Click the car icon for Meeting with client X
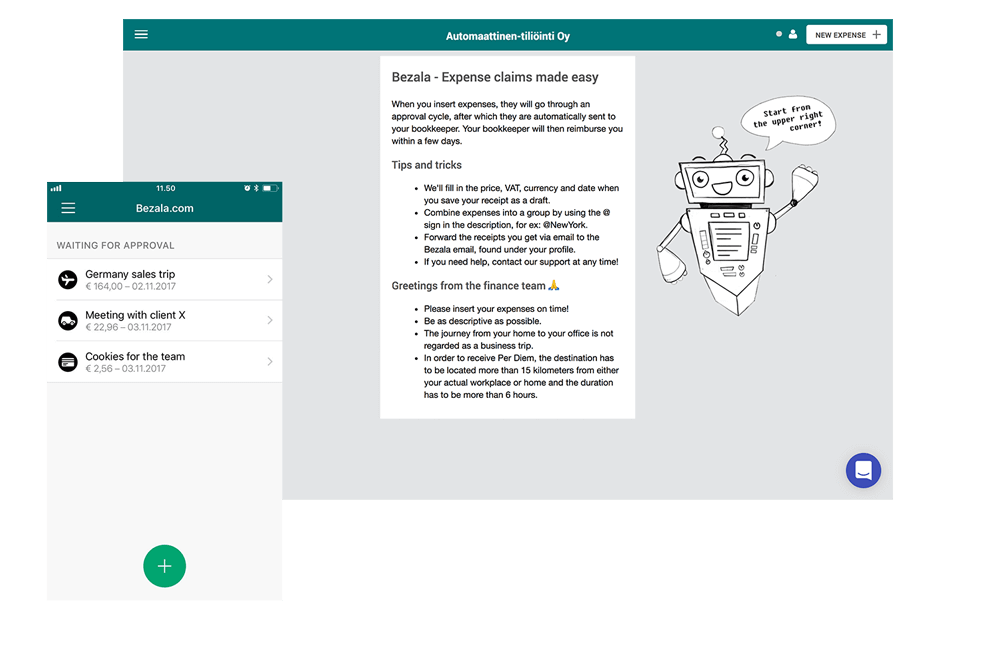 68,320
